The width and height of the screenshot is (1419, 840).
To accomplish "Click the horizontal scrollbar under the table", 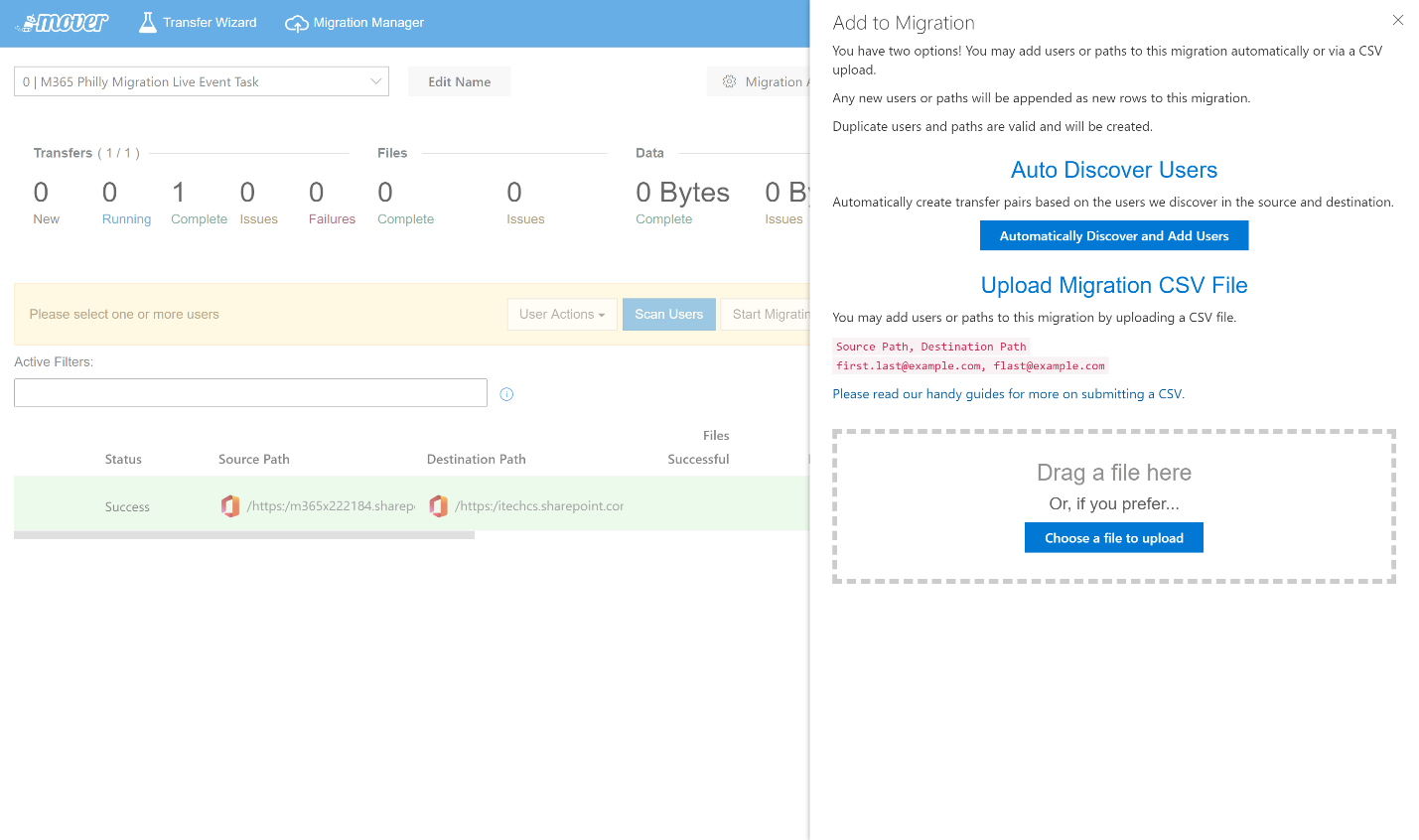I will [244, 535].
